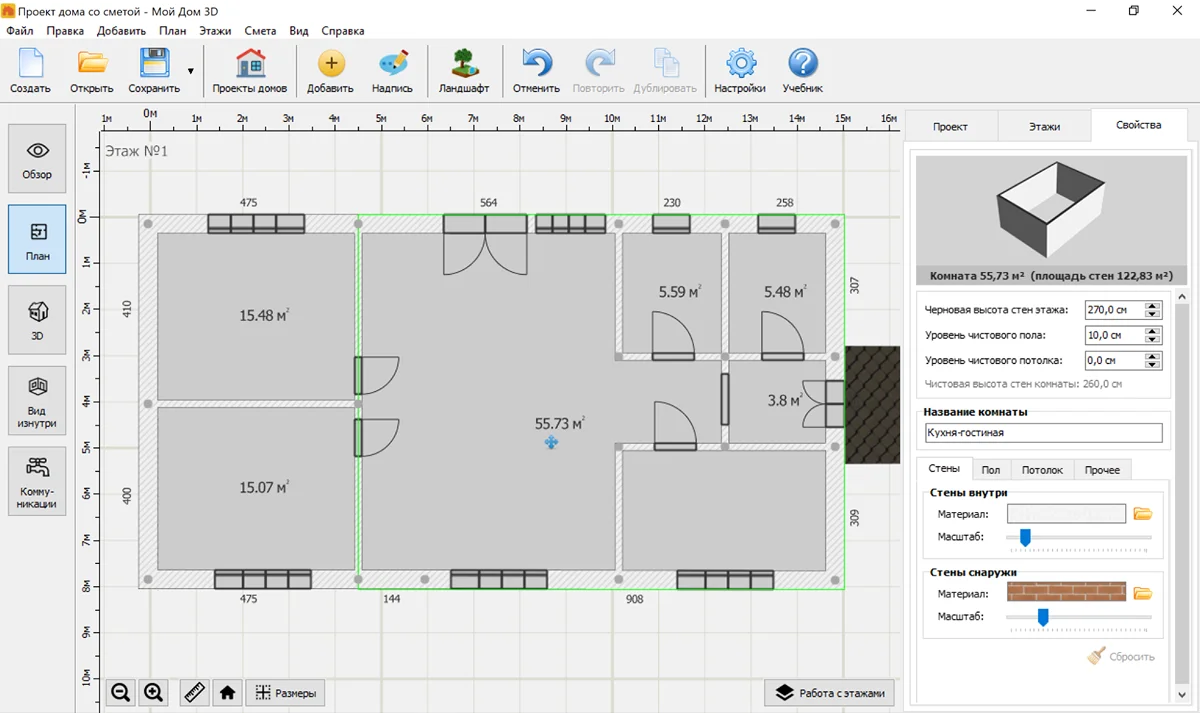Viewport: 1200px width, 713px height.
Task: Switch to the 3D view mode
Action: [x=37, y=320]
